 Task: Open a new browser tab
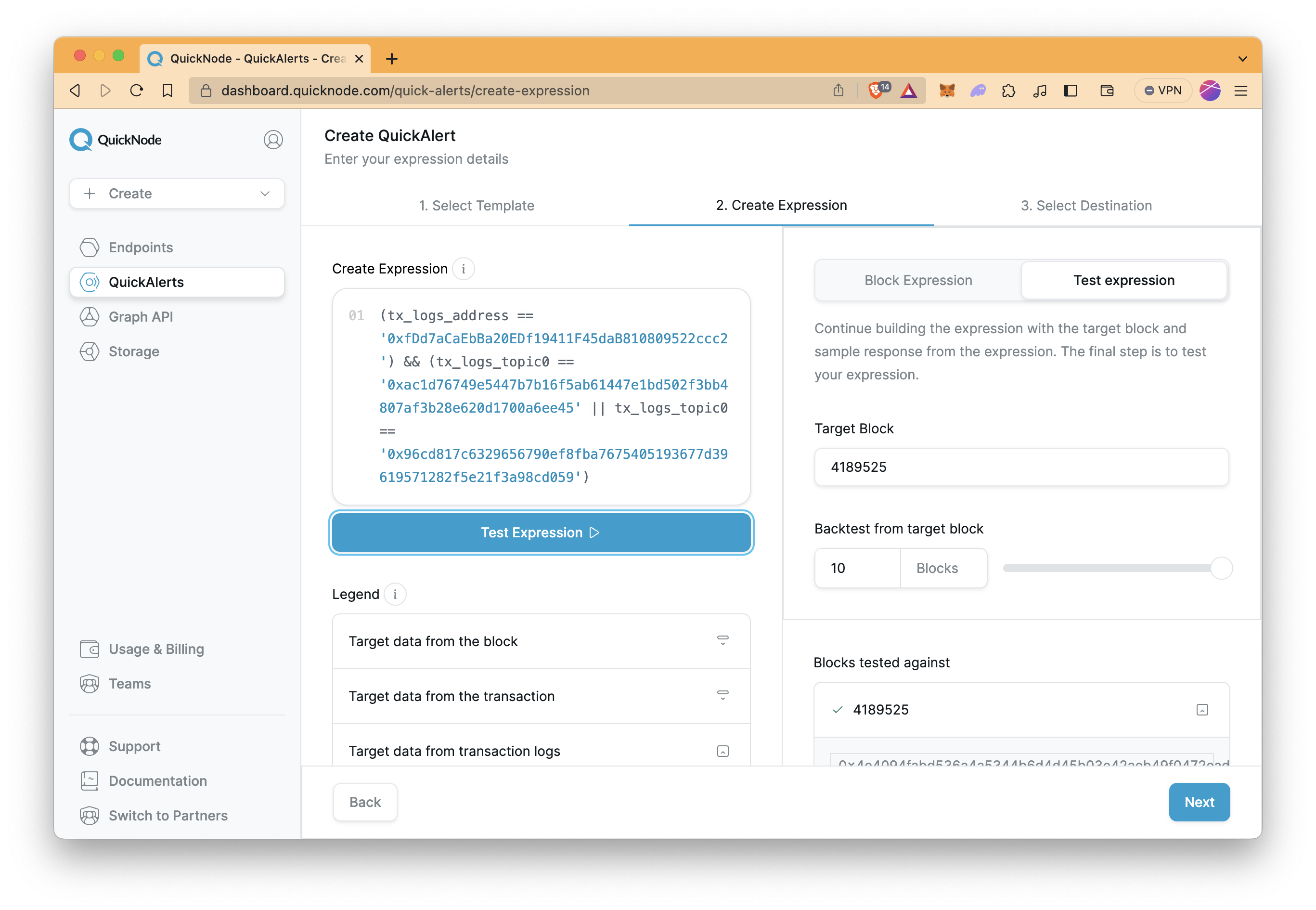point(391,59)
